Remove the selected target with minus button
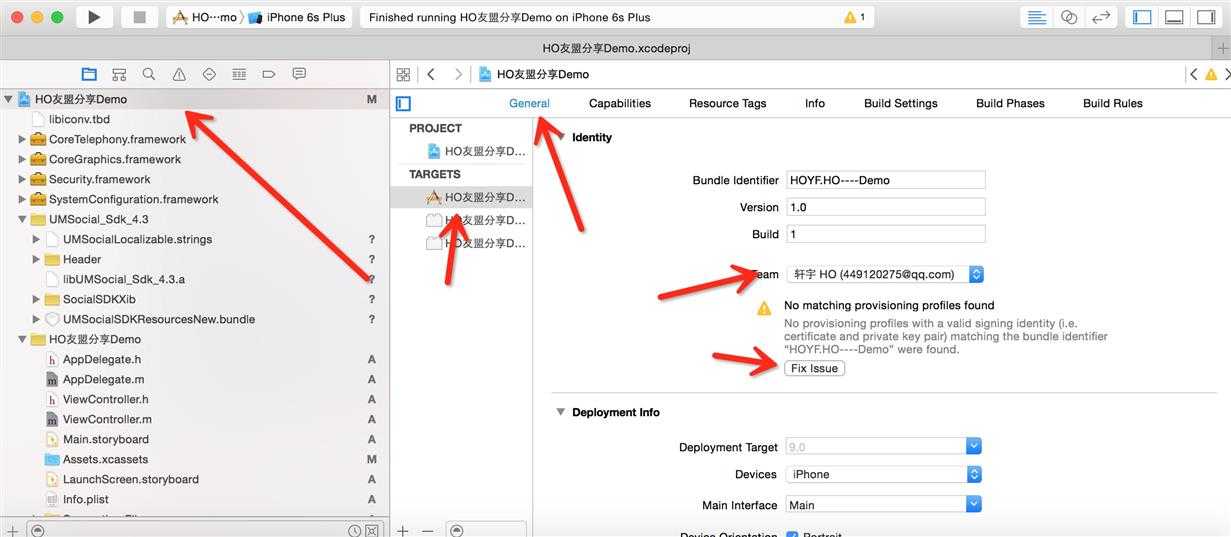This screenshot has height=537, width=1231. [427, 530]
